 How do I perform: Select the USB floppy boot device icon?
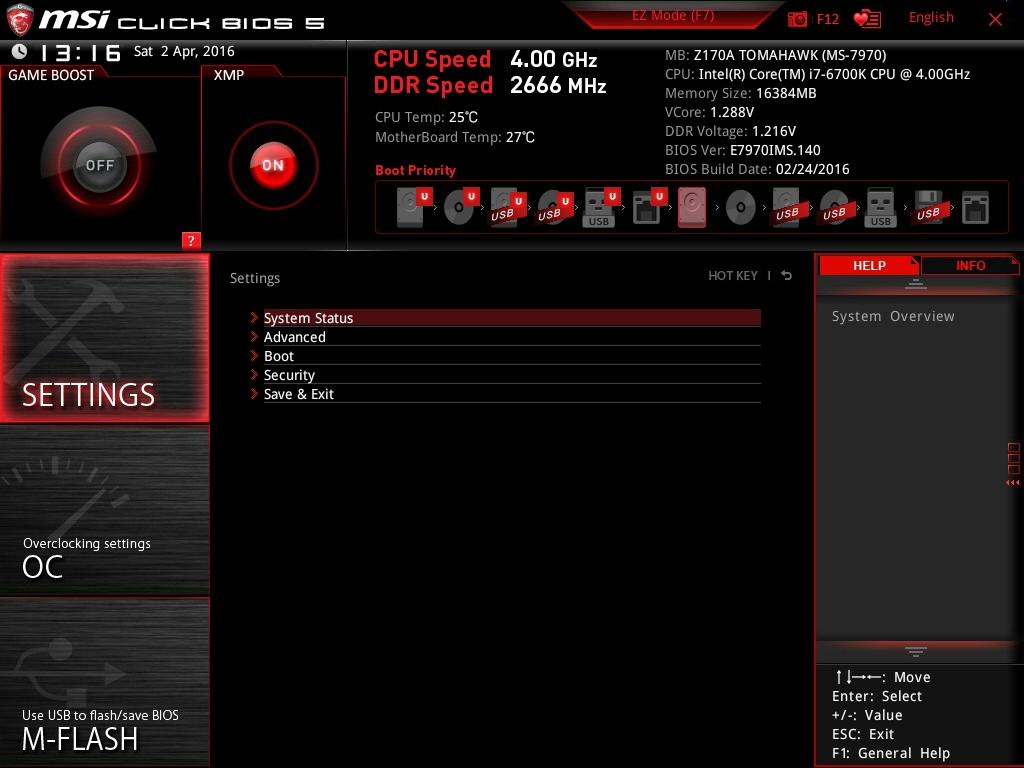tap(928, 207)
